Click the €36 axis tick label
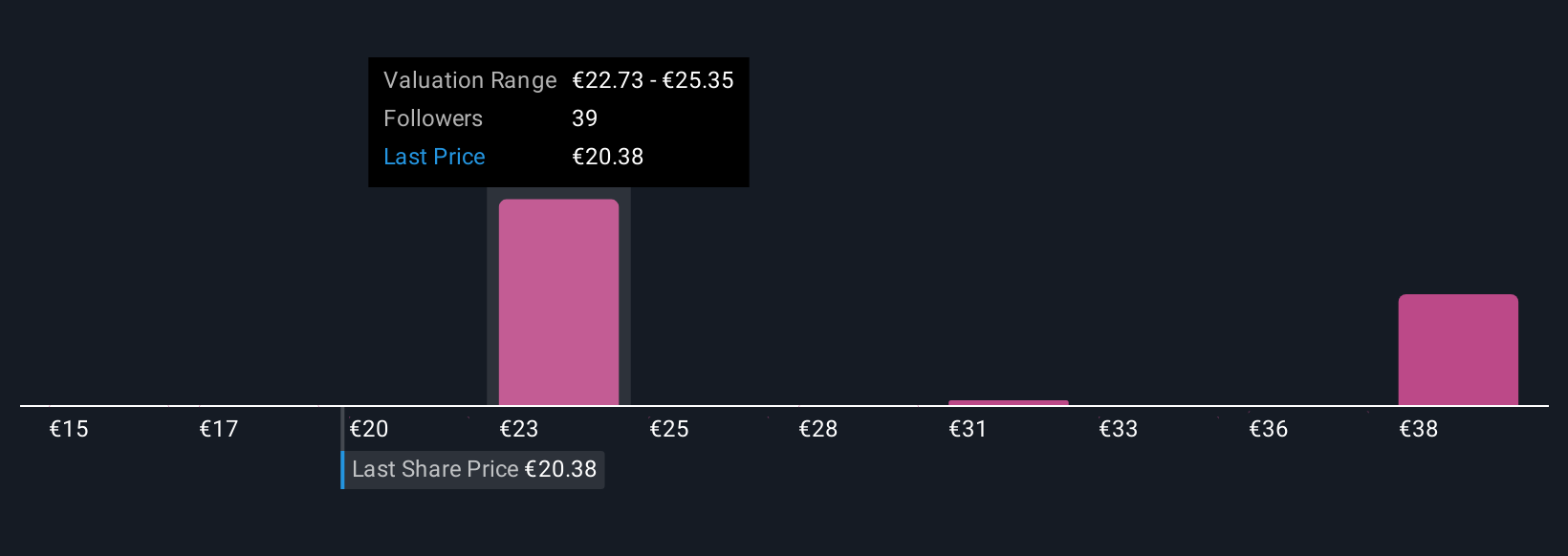 coord(1269,429)
